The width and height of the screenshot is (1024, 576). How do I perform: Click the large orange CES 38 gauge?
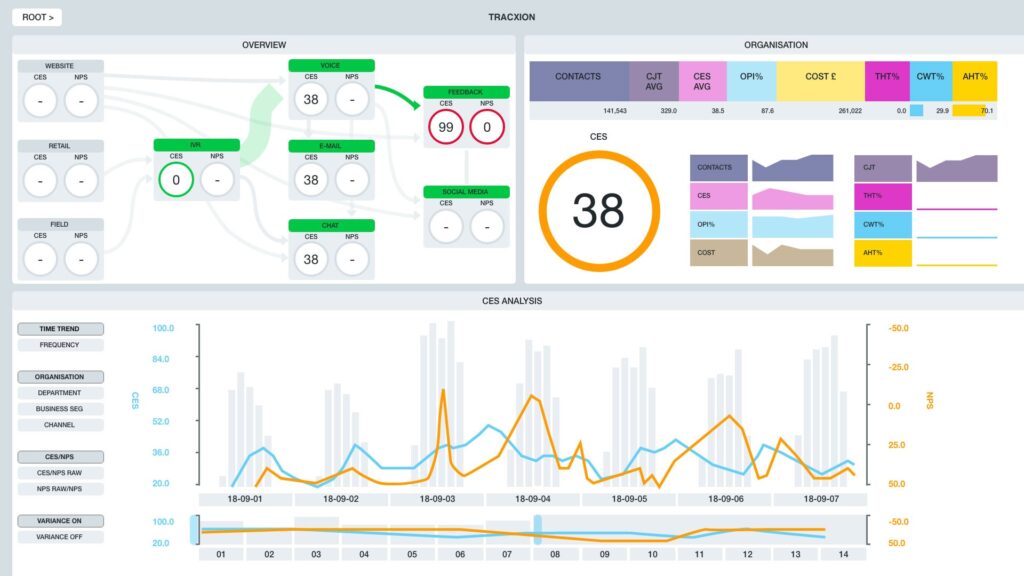coord(599,210)
